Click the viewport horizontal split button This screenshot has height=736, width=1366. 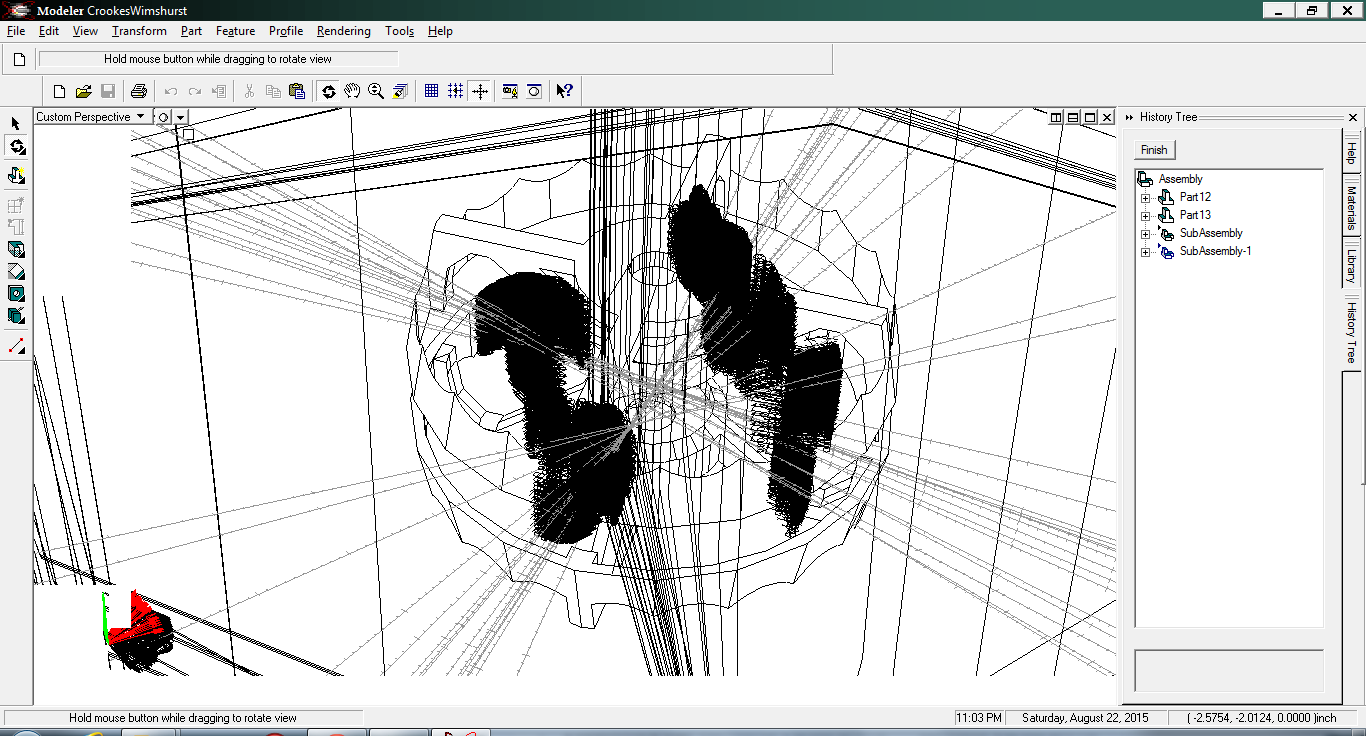pyautogui.click(x=1072, y=117)
